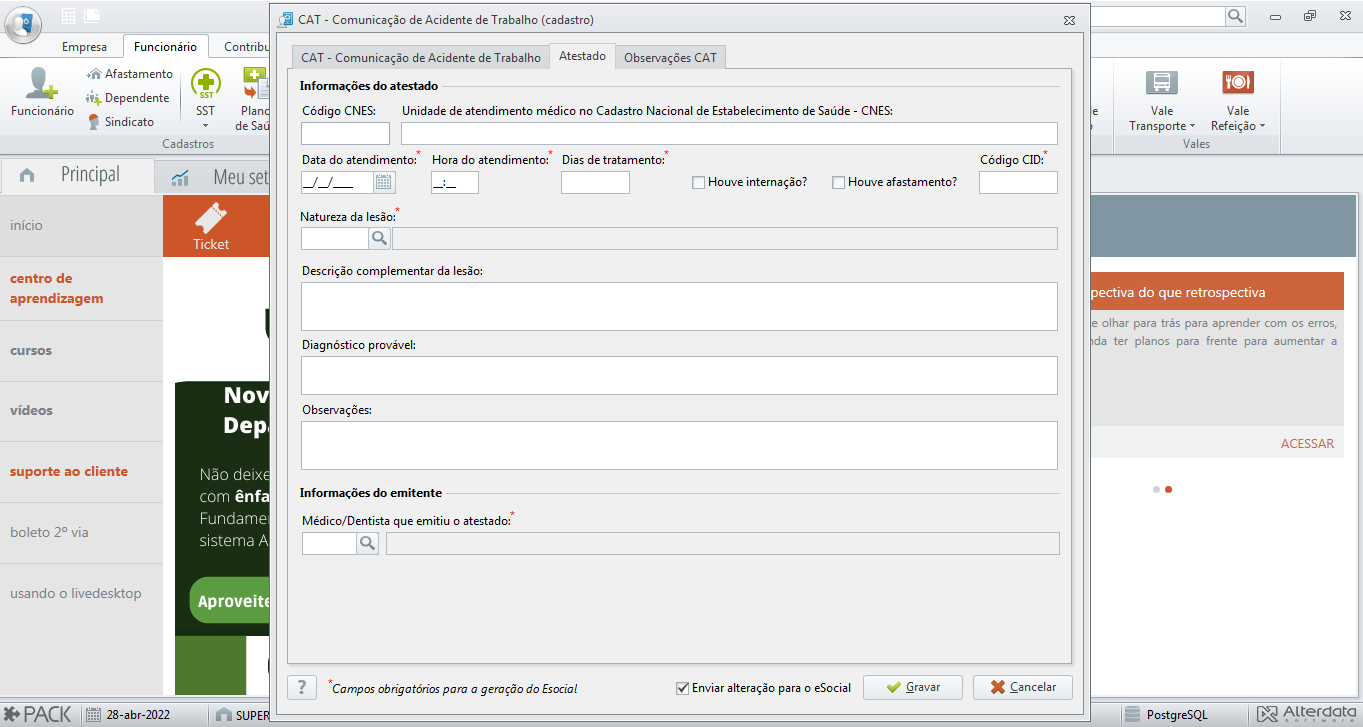Click the Vale Transporte bus icon
Viewport: 1363px width, 727px height.
pyautogui.click(x=1162, y=83)
